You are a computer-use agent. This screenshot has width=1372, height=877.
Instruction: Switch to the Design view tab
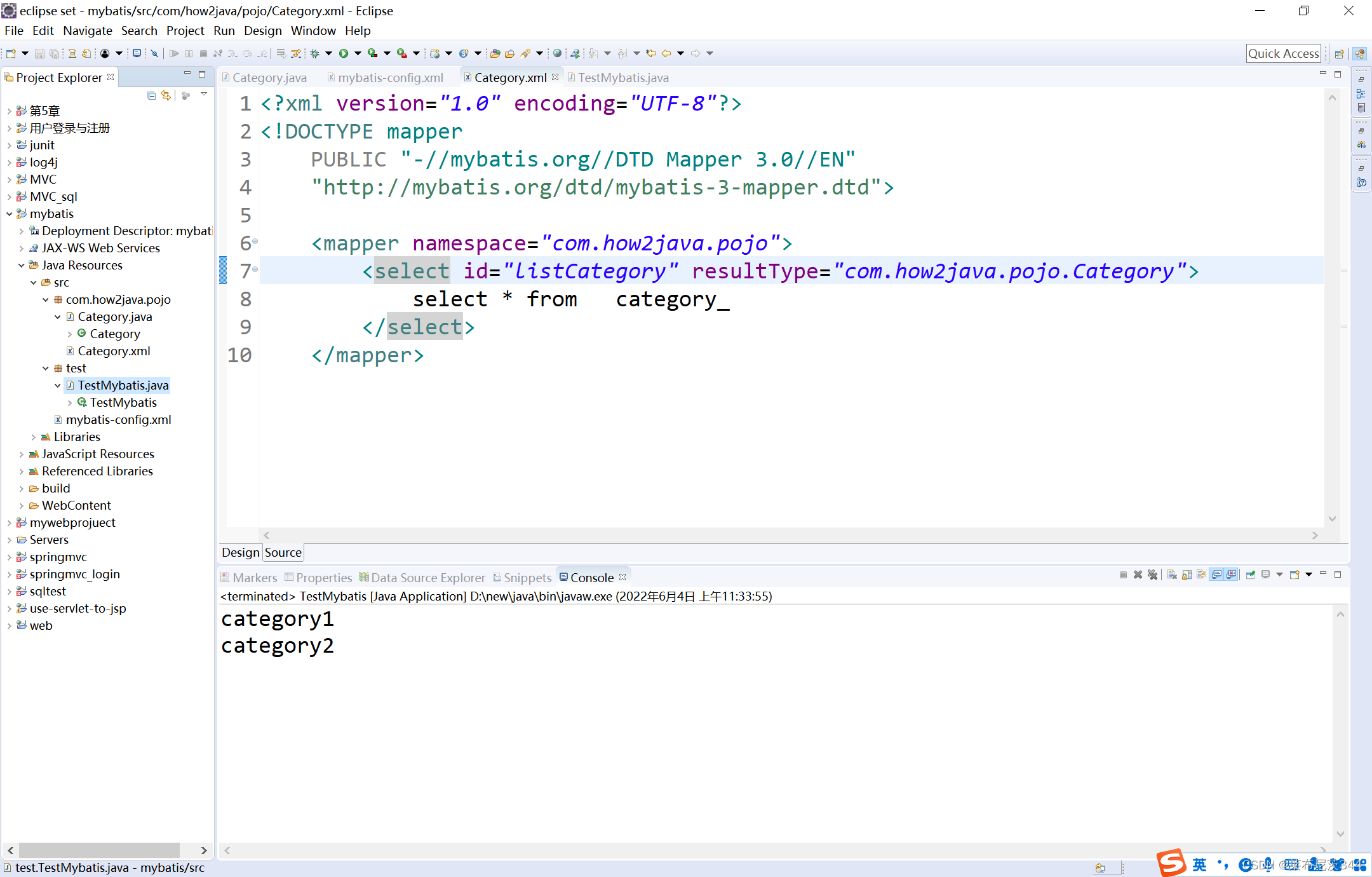[x=240, y=552]
